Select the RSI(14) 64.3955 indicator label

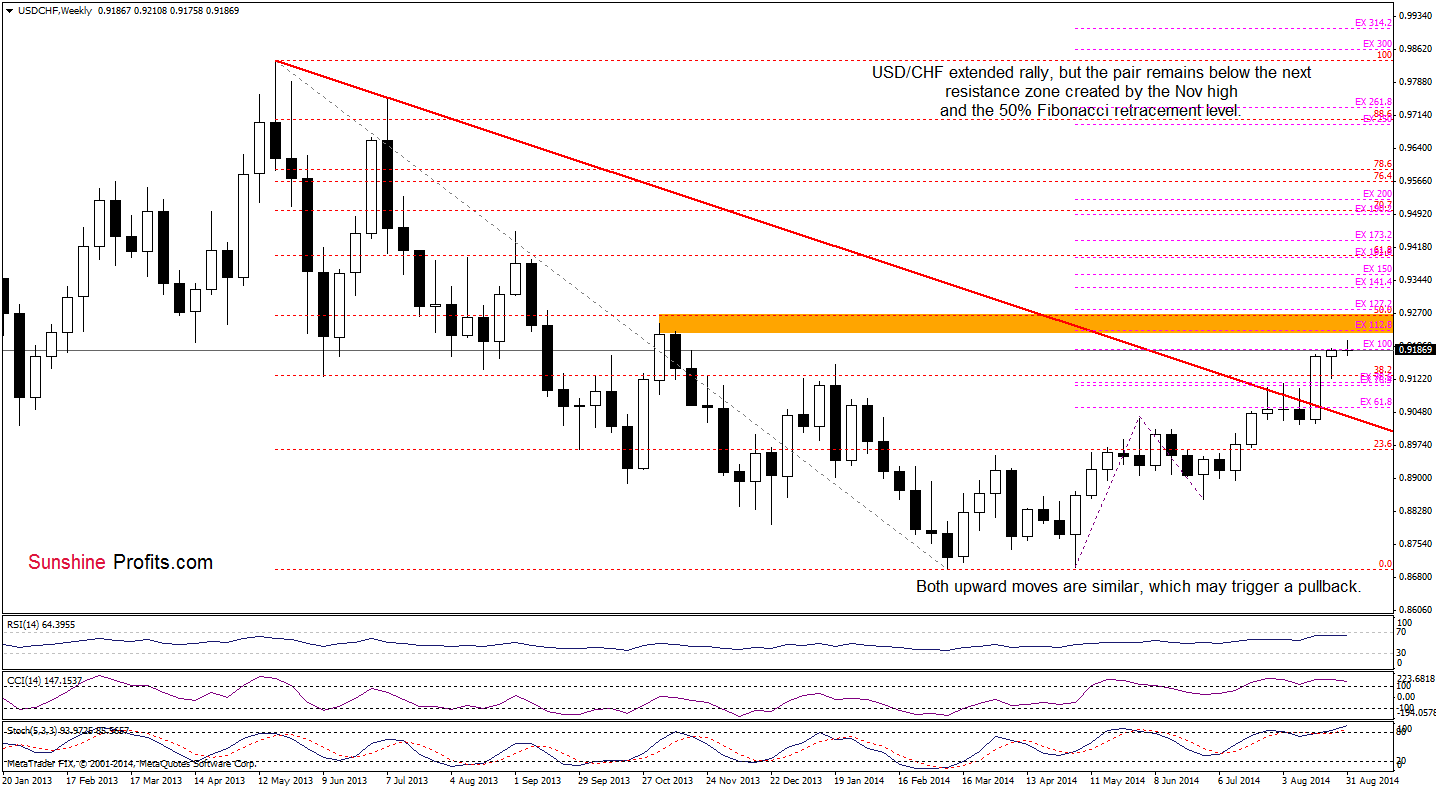(x=41, y=623)
